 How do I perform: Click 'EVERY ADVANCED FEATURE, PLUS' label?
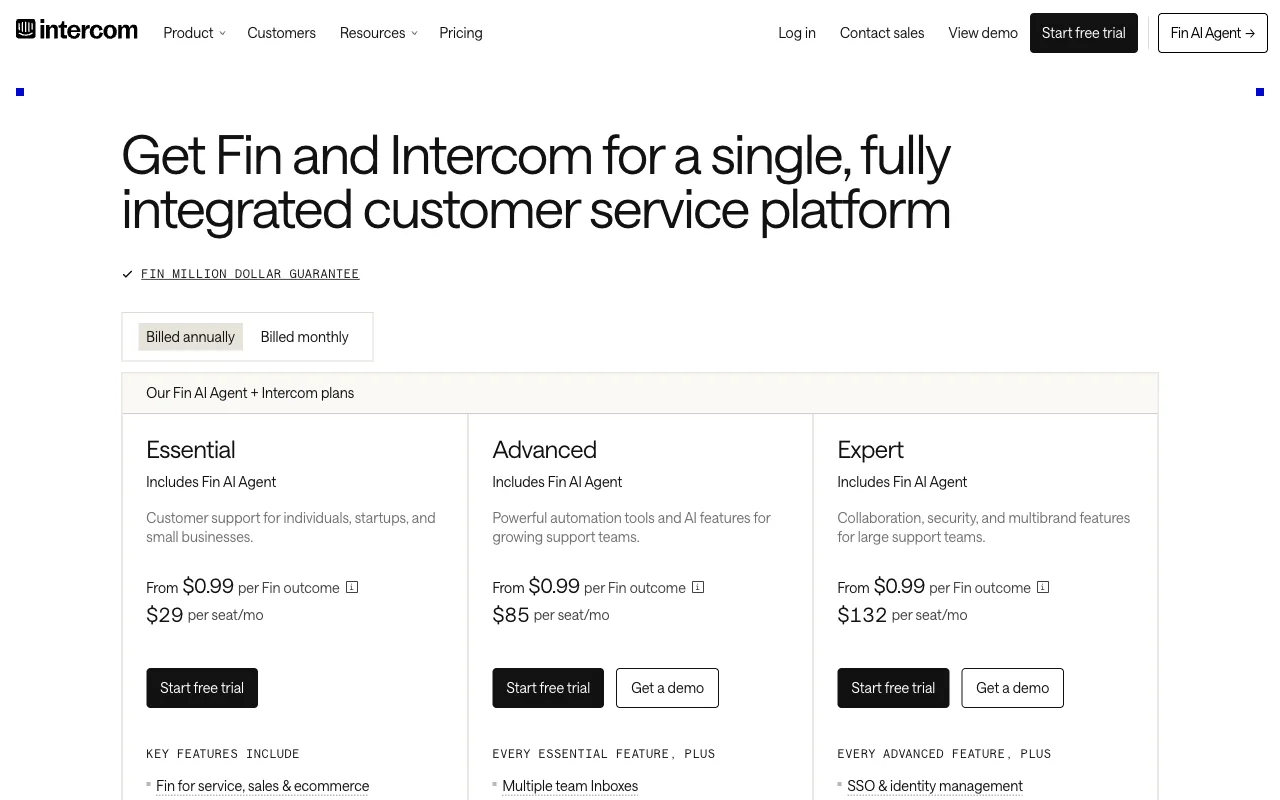pos(944,754)
